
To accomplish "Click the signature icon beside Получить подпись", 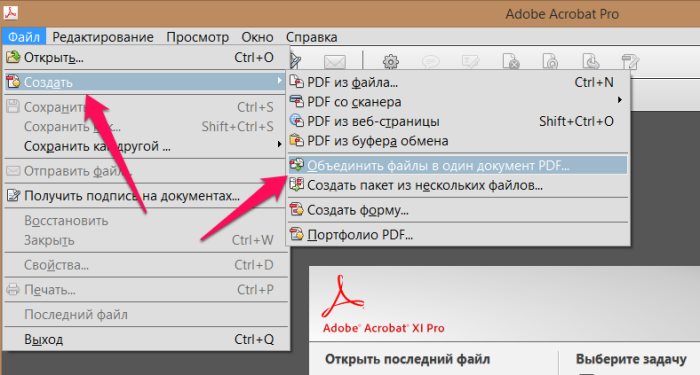I will click(x=13, y=195).
